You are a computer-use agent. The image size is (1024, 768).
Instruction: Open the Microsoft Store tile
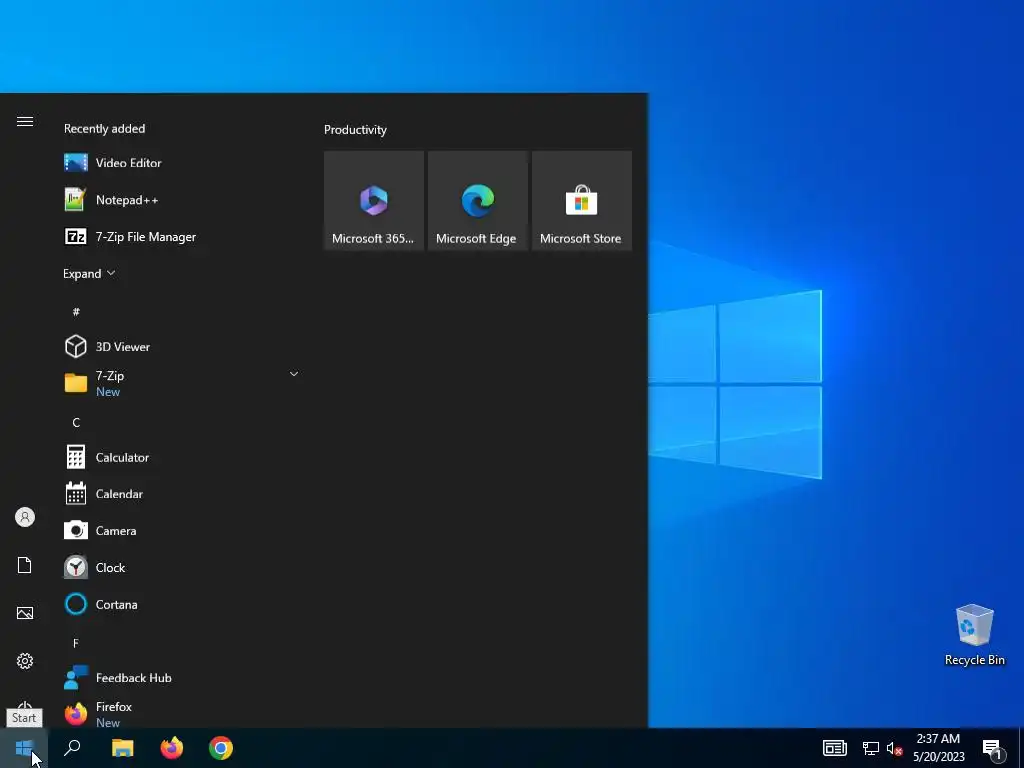coord(582,200)
